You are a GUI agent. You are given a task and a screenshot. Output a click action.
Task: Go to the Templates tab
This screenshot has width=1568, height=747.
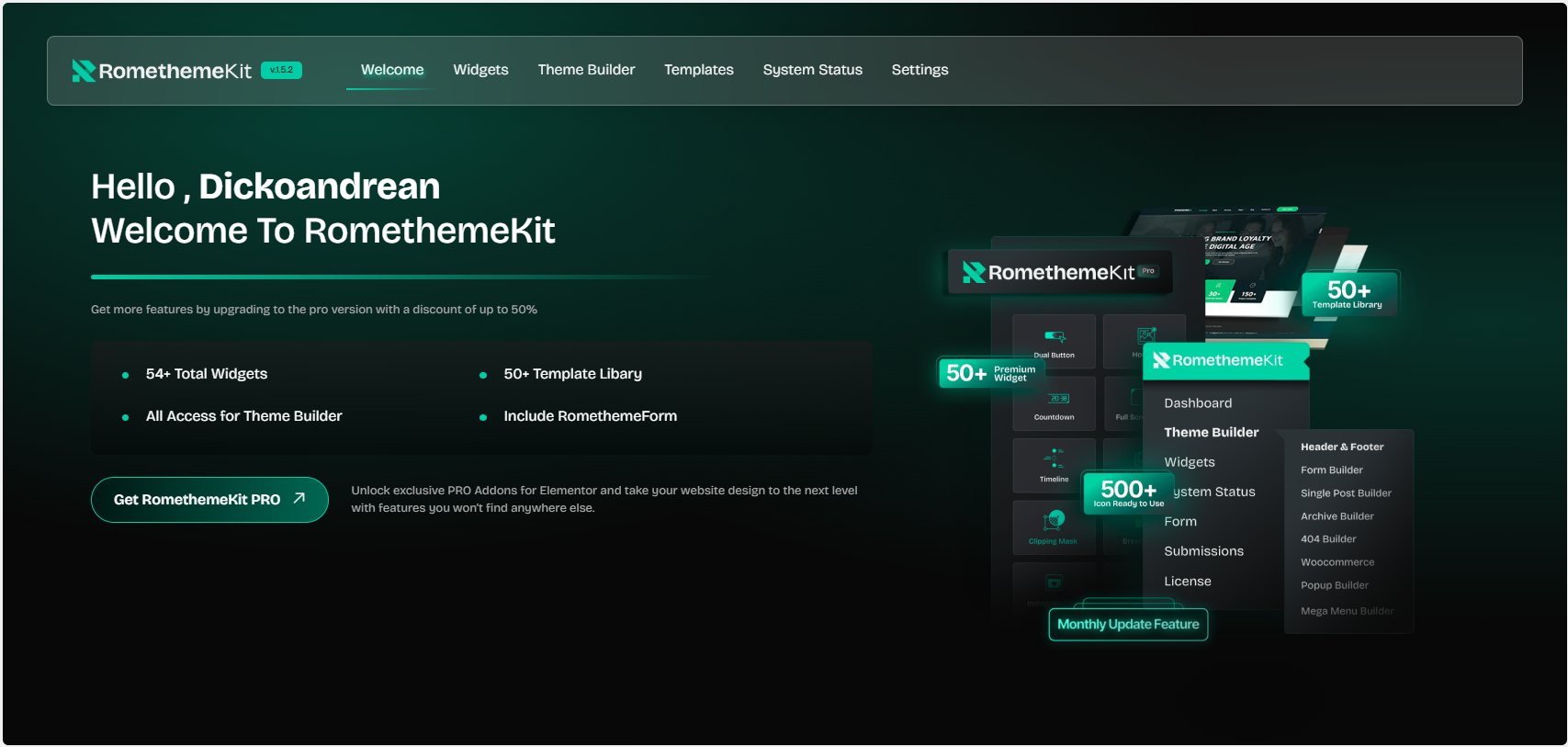pos(699,70)
